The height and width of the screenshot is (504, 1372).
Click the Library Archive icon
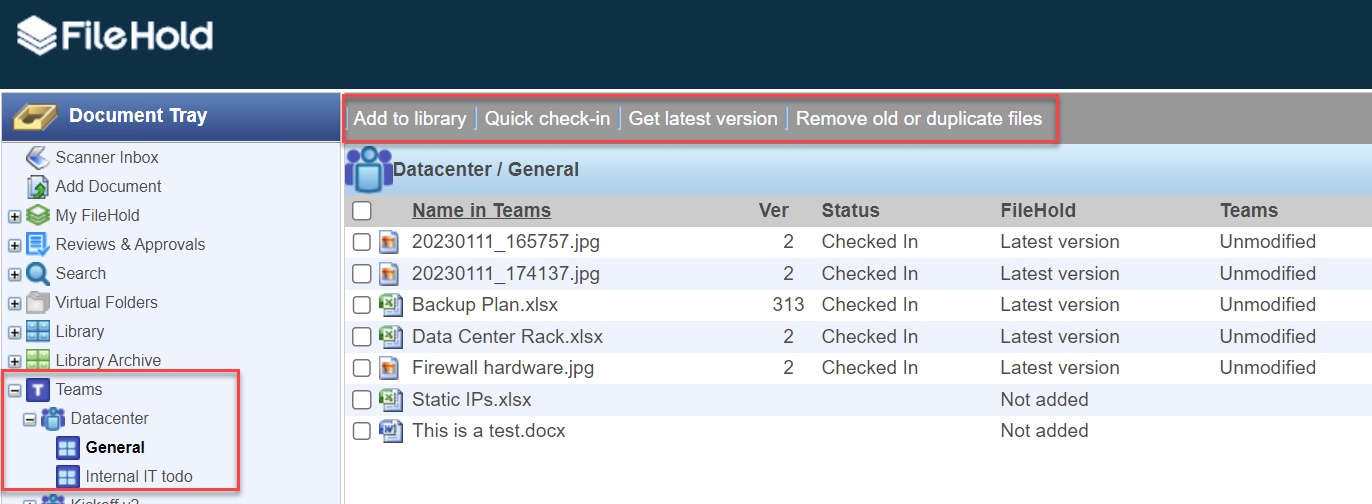(x=38, y=360)
